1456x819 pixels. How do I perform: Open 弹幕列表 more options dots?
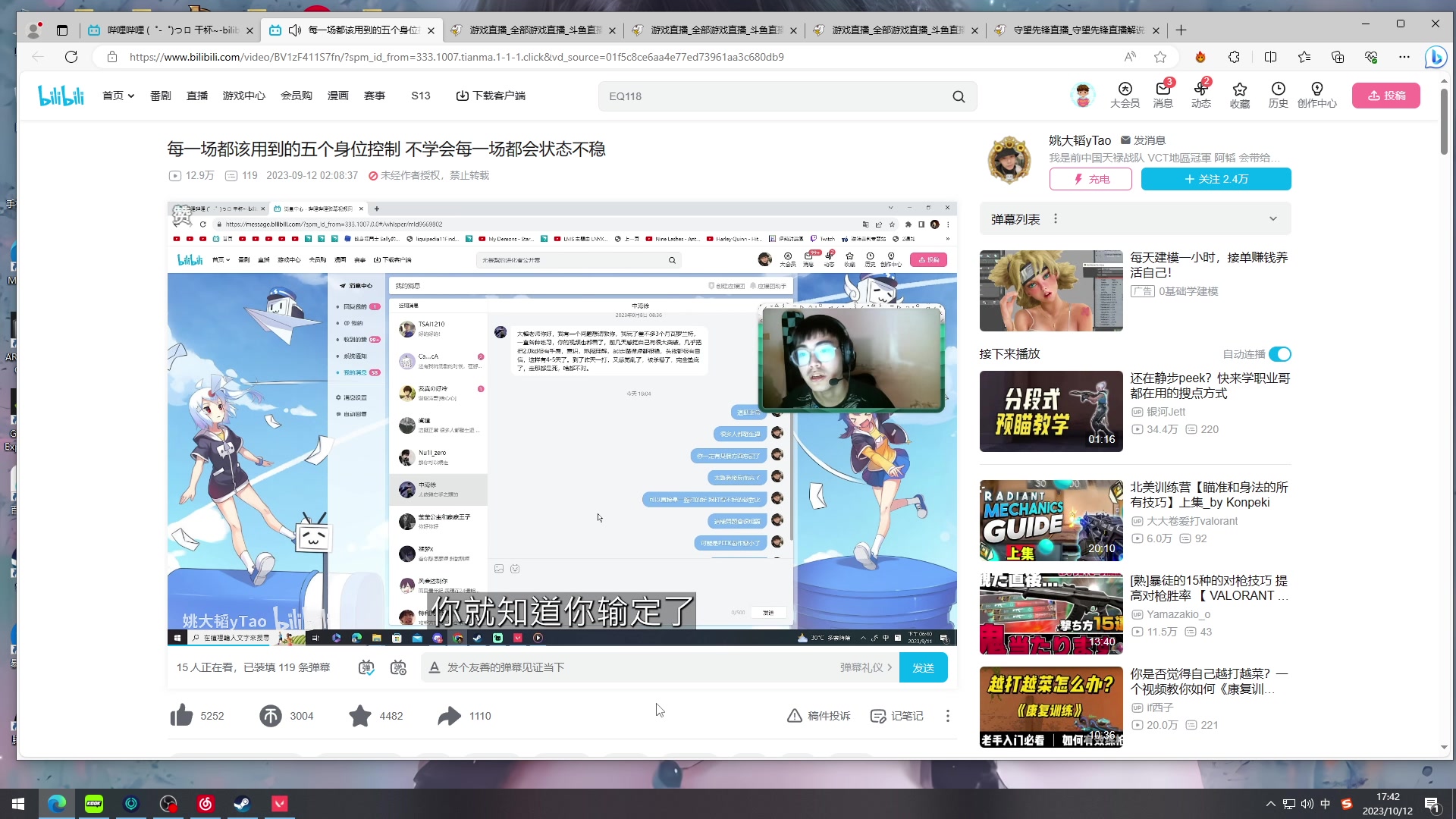point(1056,219)
